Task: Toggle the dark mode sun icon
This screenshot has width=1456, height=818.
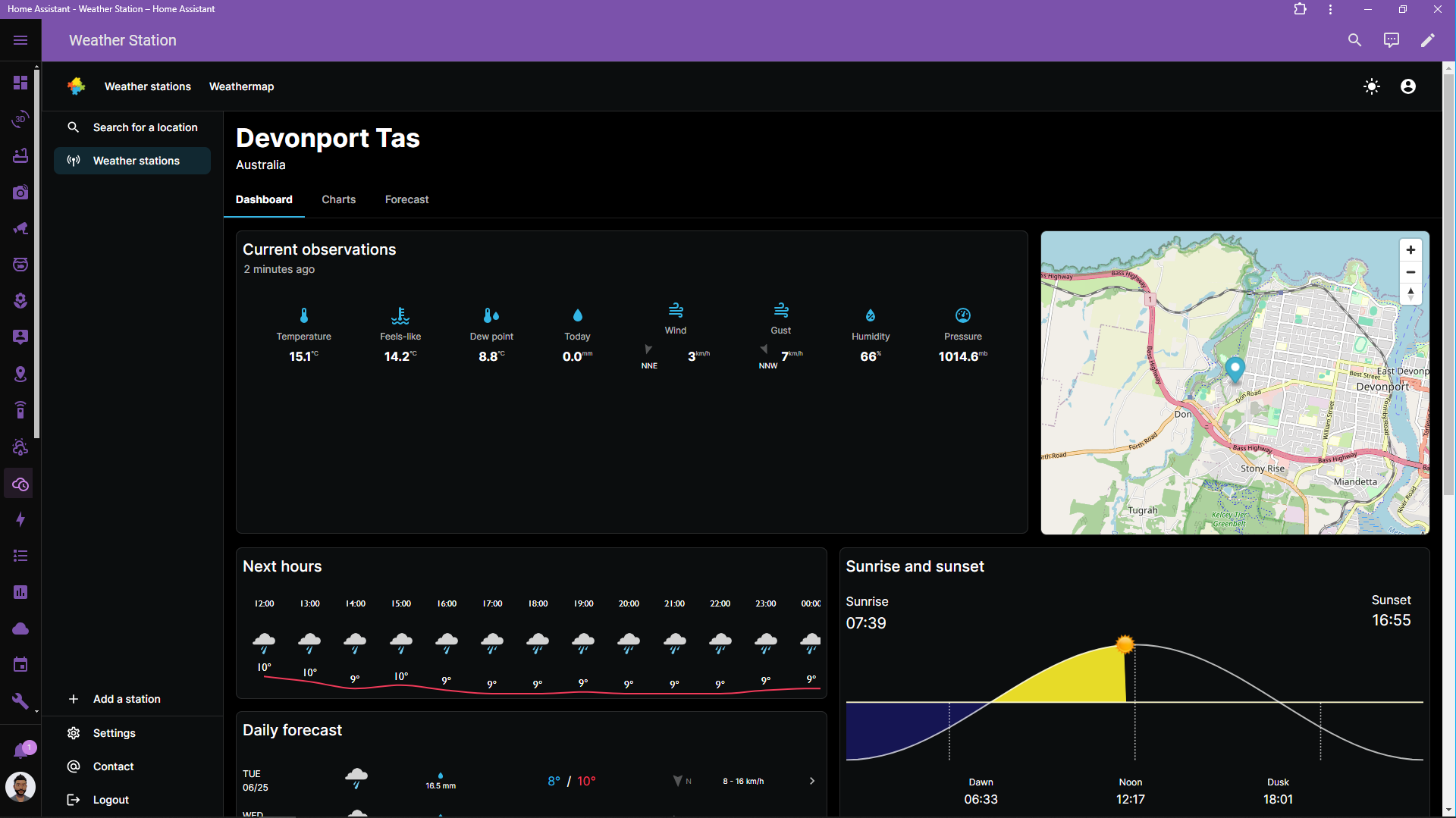Action: pos(1373,86)
